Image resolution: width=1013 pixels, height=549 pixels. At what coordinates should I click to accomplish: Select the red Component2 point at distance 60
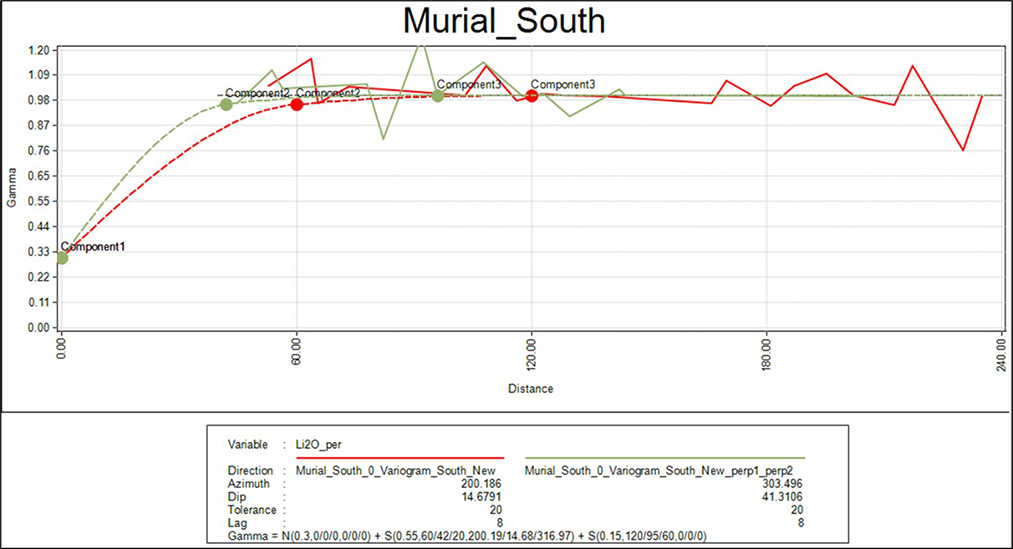click(297, 104)
